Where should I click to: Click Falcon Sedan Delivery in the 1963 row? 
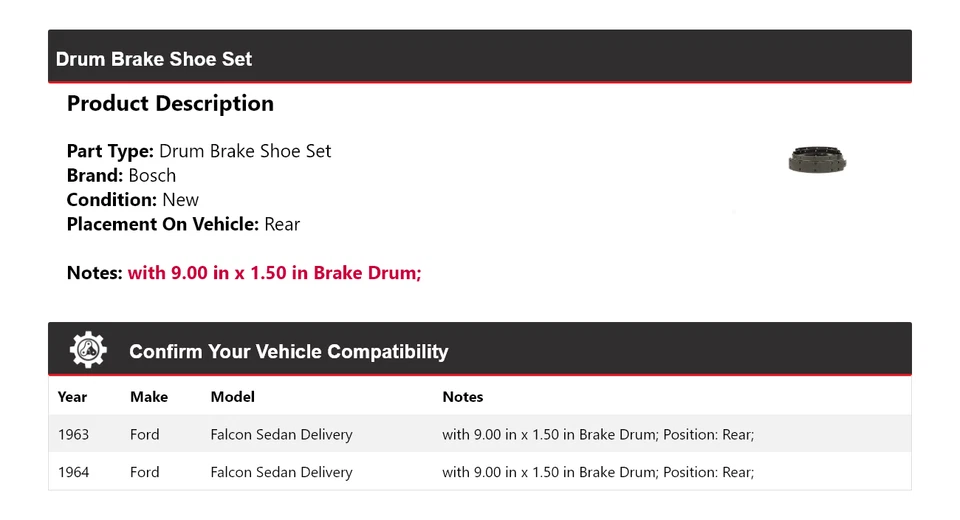(x=281, y=435)
